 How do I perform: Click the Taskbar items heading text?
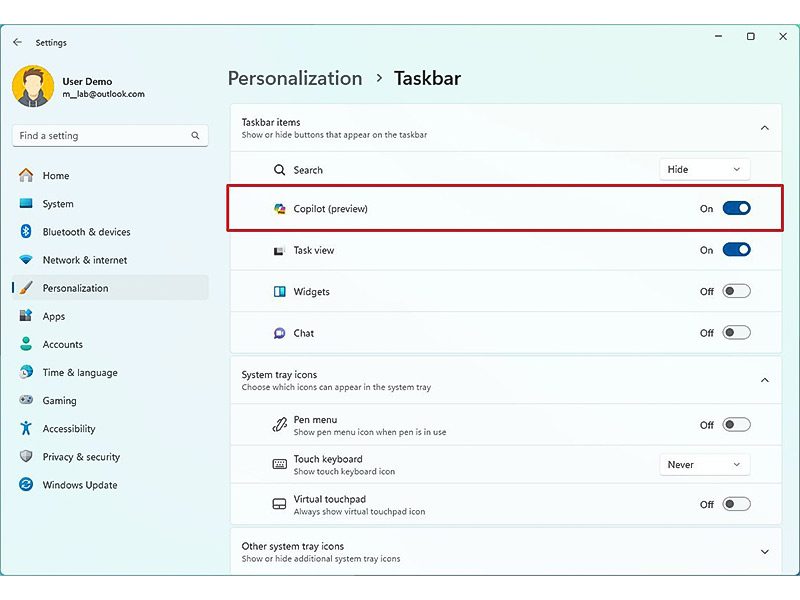(271, 122)
